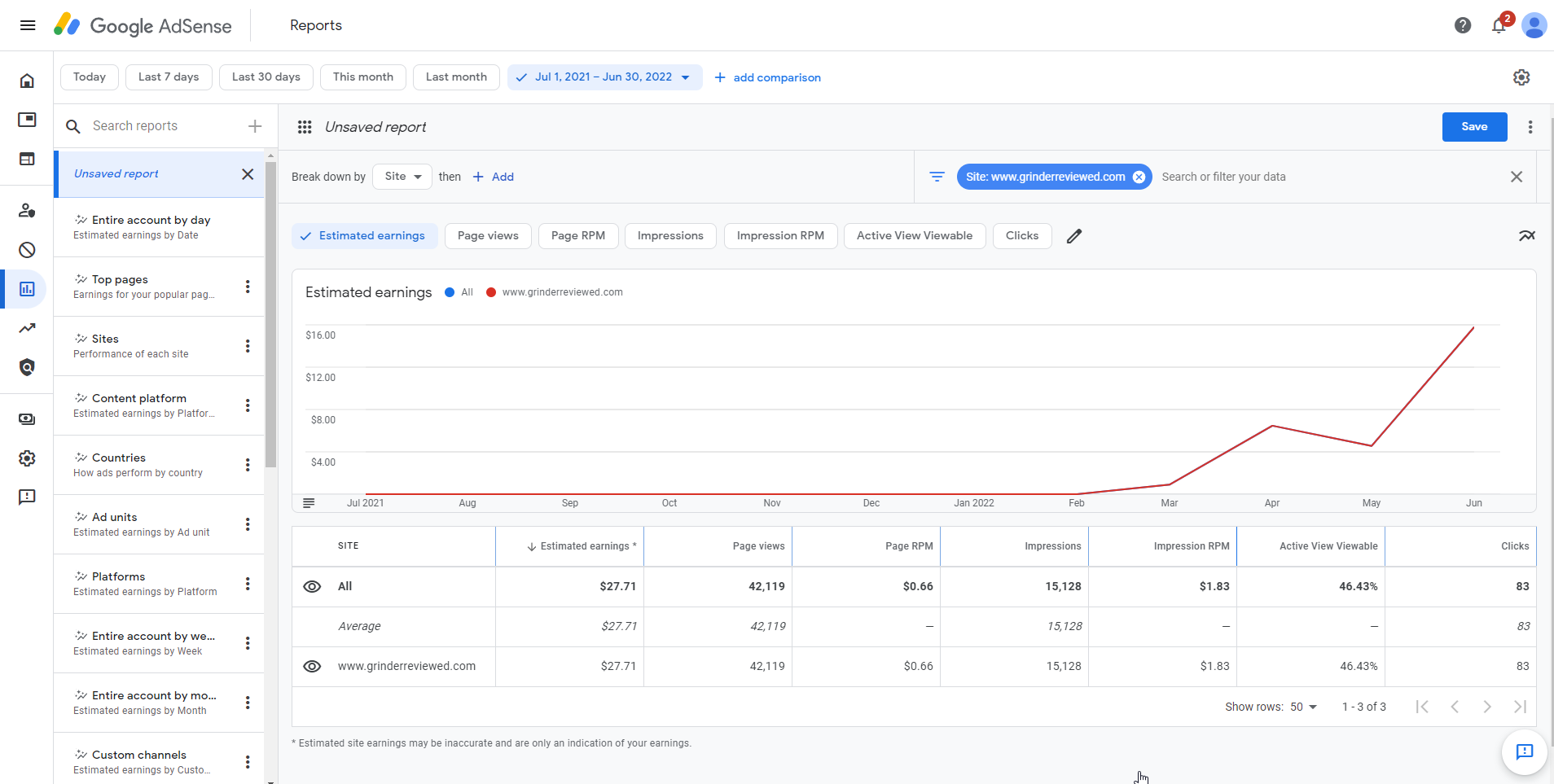Click the plus icon to create report

tap(255, 126)
